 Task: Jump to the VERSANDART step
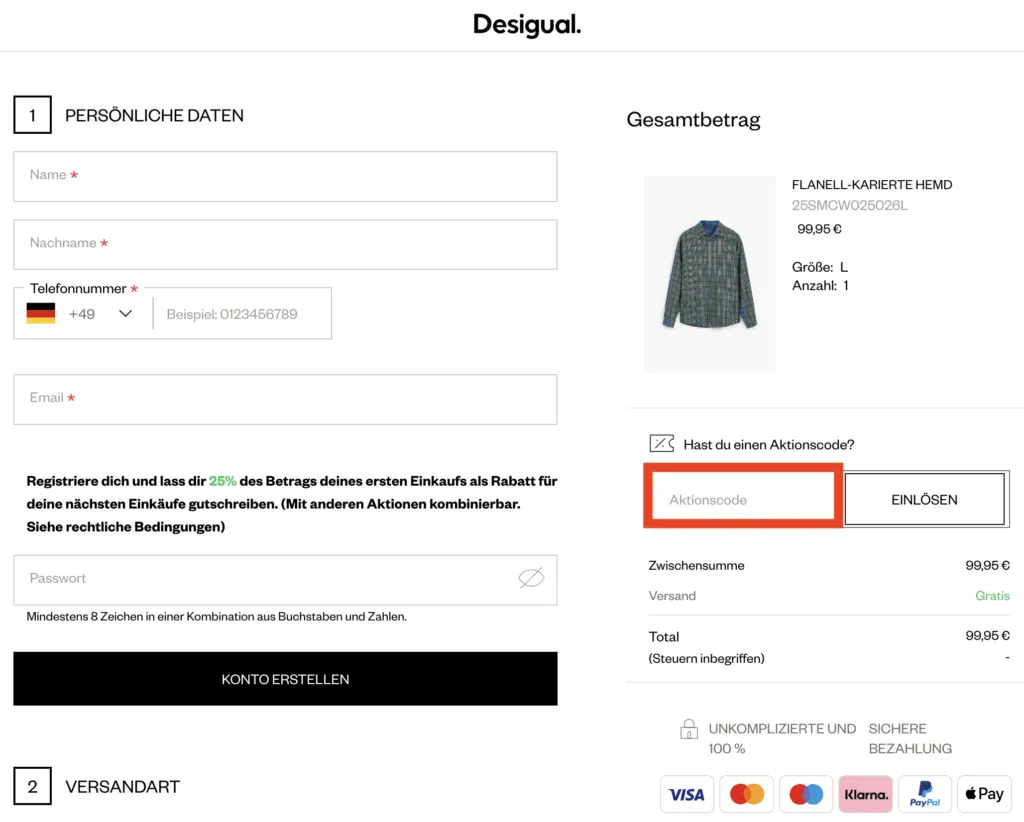click(122, 786)
